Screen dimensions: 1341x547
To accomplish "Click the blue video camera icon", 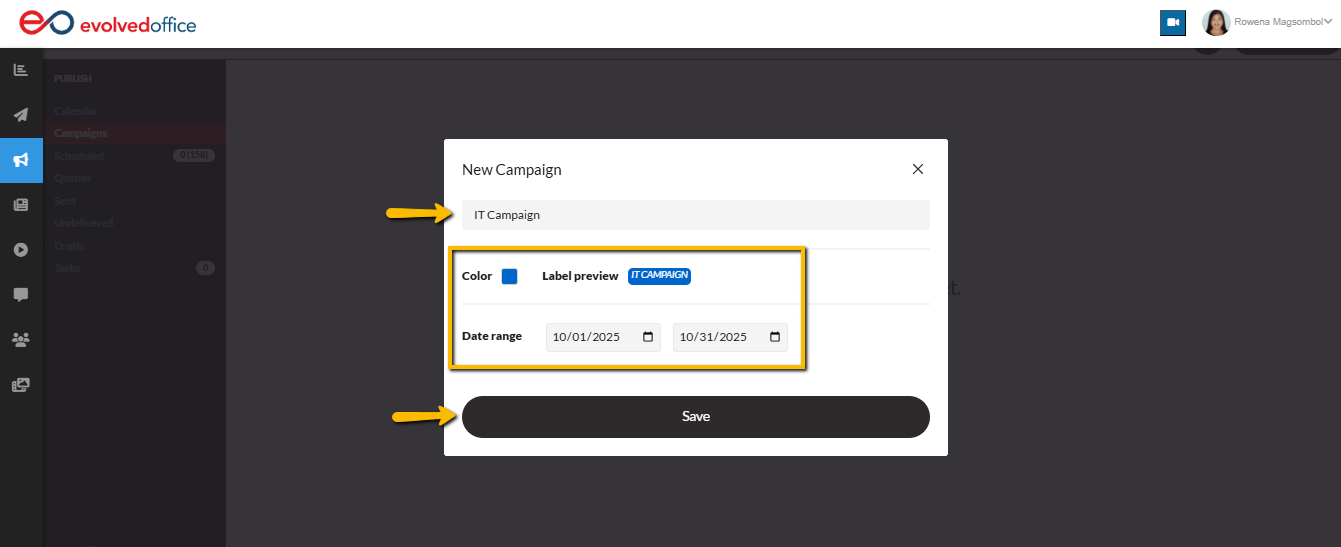I will 1173,23.
